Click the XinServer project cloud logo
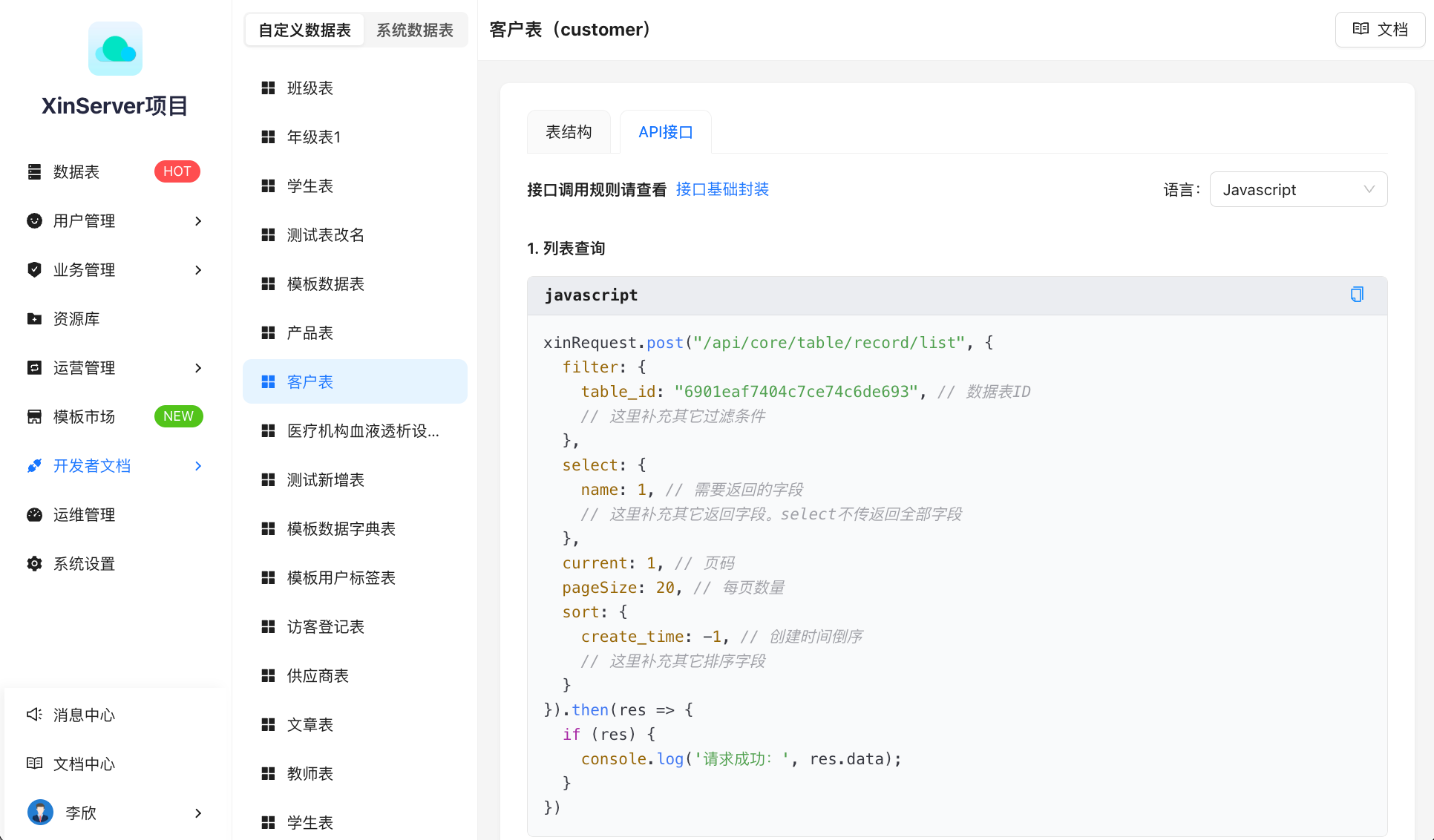 coord(115,48)
